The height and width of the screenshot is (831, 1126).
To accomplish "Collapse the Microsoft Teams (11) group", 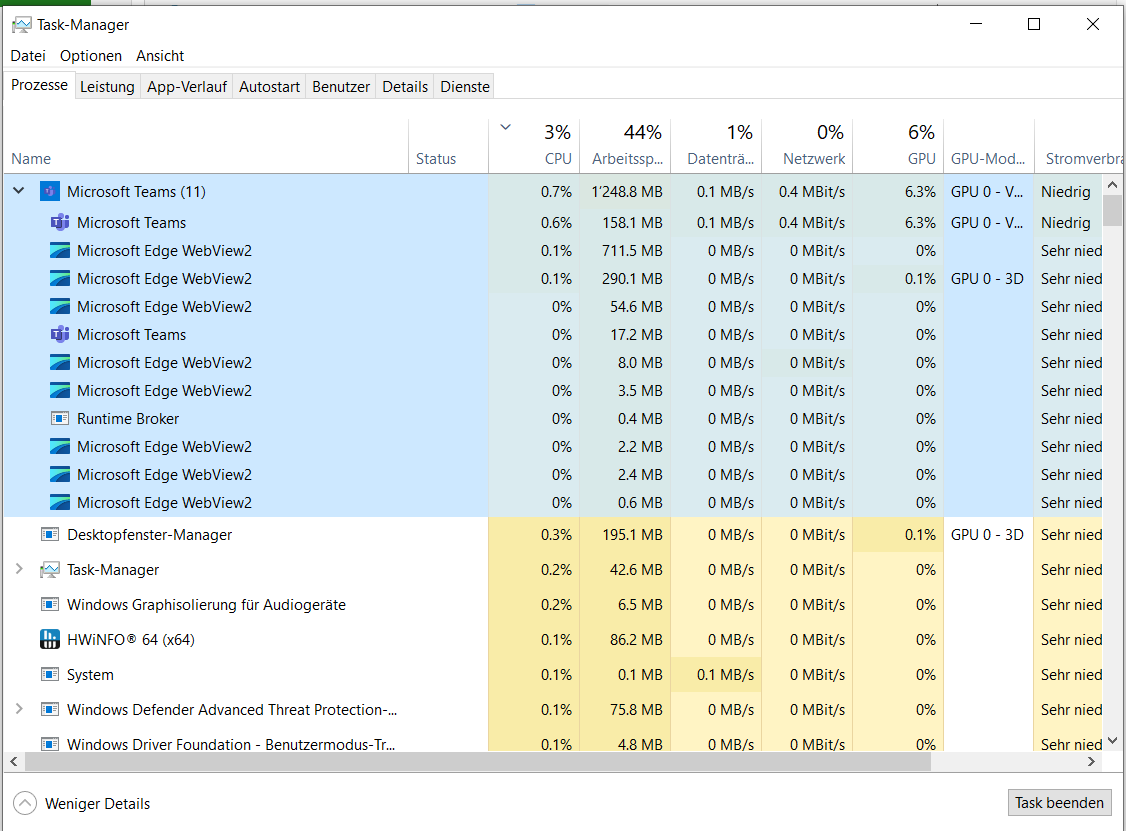I will [19, 191].
